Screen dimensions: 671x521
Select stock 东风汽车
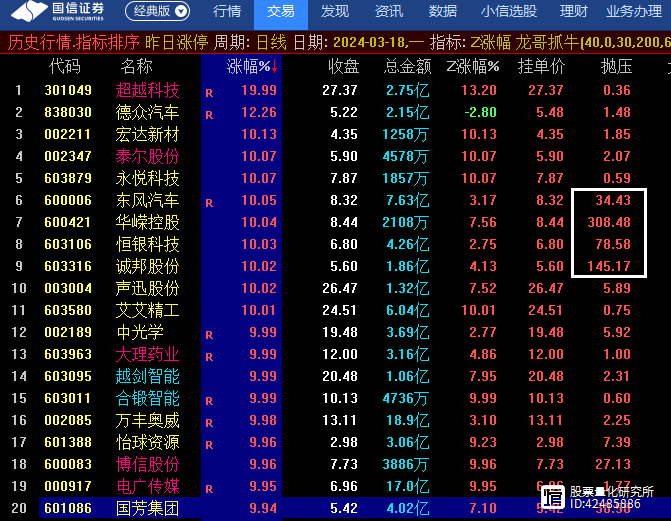point(147,200)
